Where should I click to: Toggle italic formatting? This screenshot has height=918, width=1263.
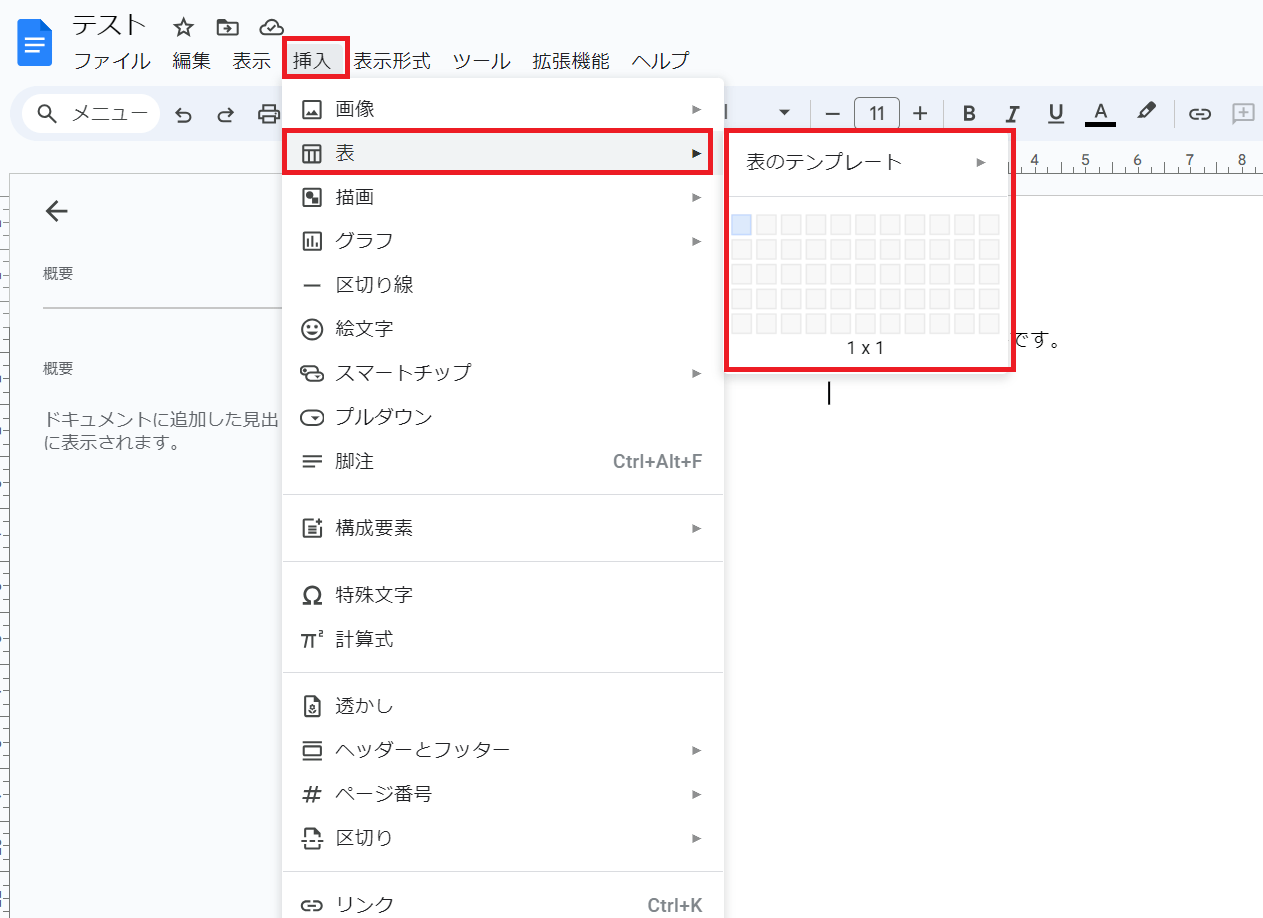pos(1012,113)
